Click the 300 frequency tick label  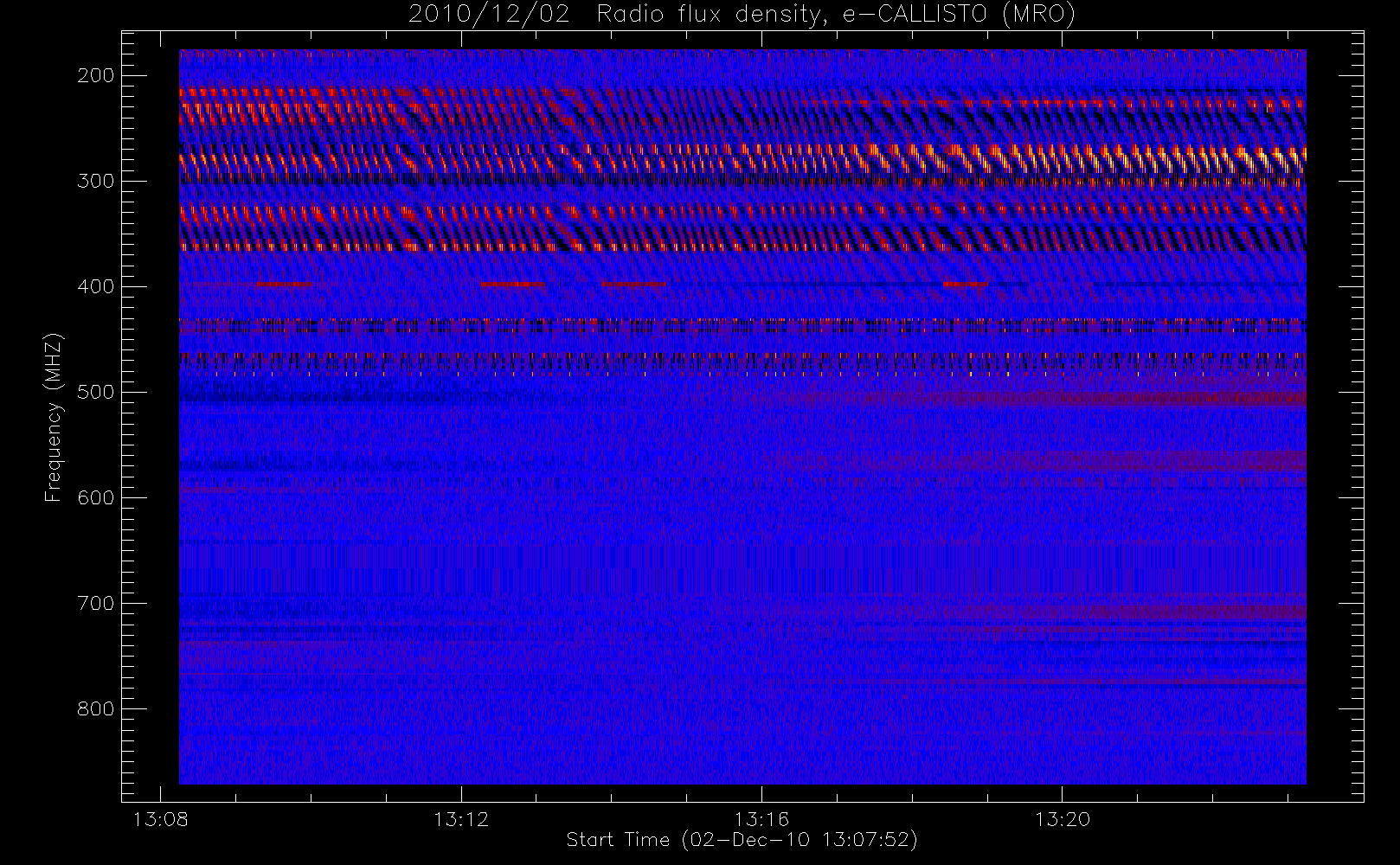[96, 181]
